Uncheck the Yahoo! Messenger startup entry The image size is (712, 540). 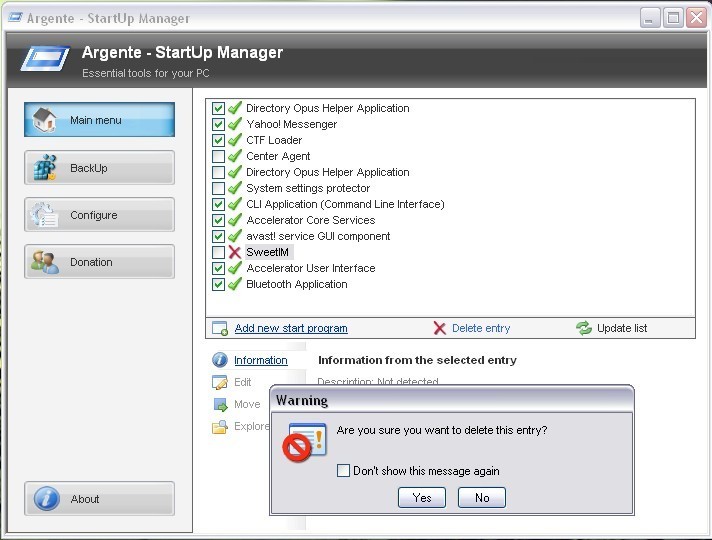coord(218,124)
